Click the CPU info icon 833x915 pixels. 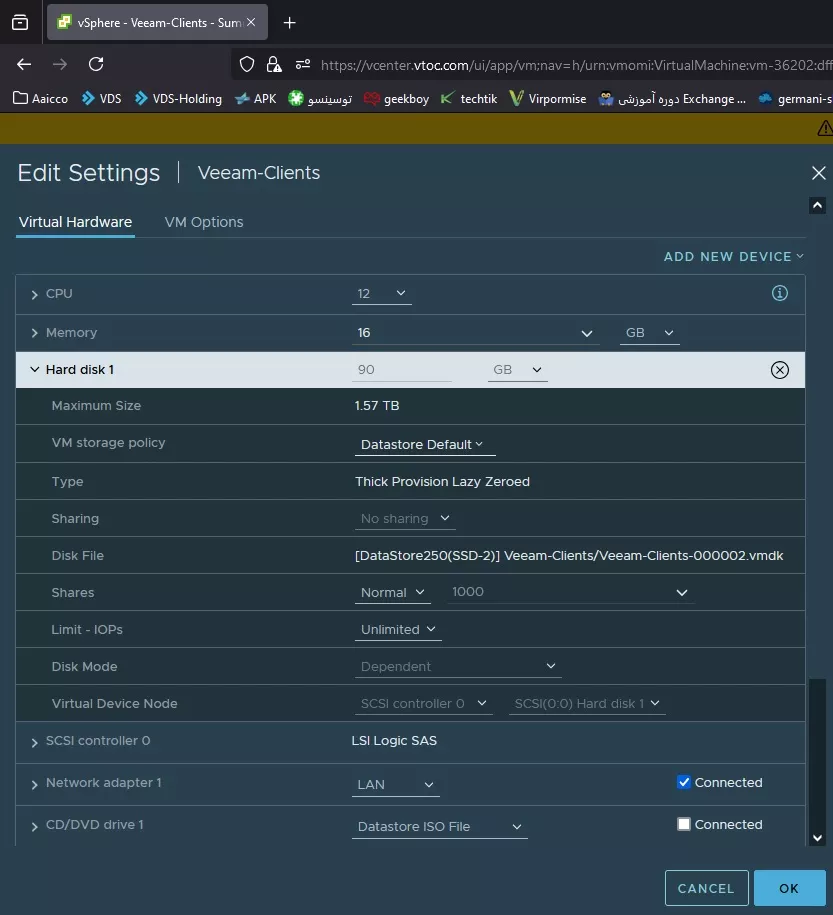click(779, 293)
